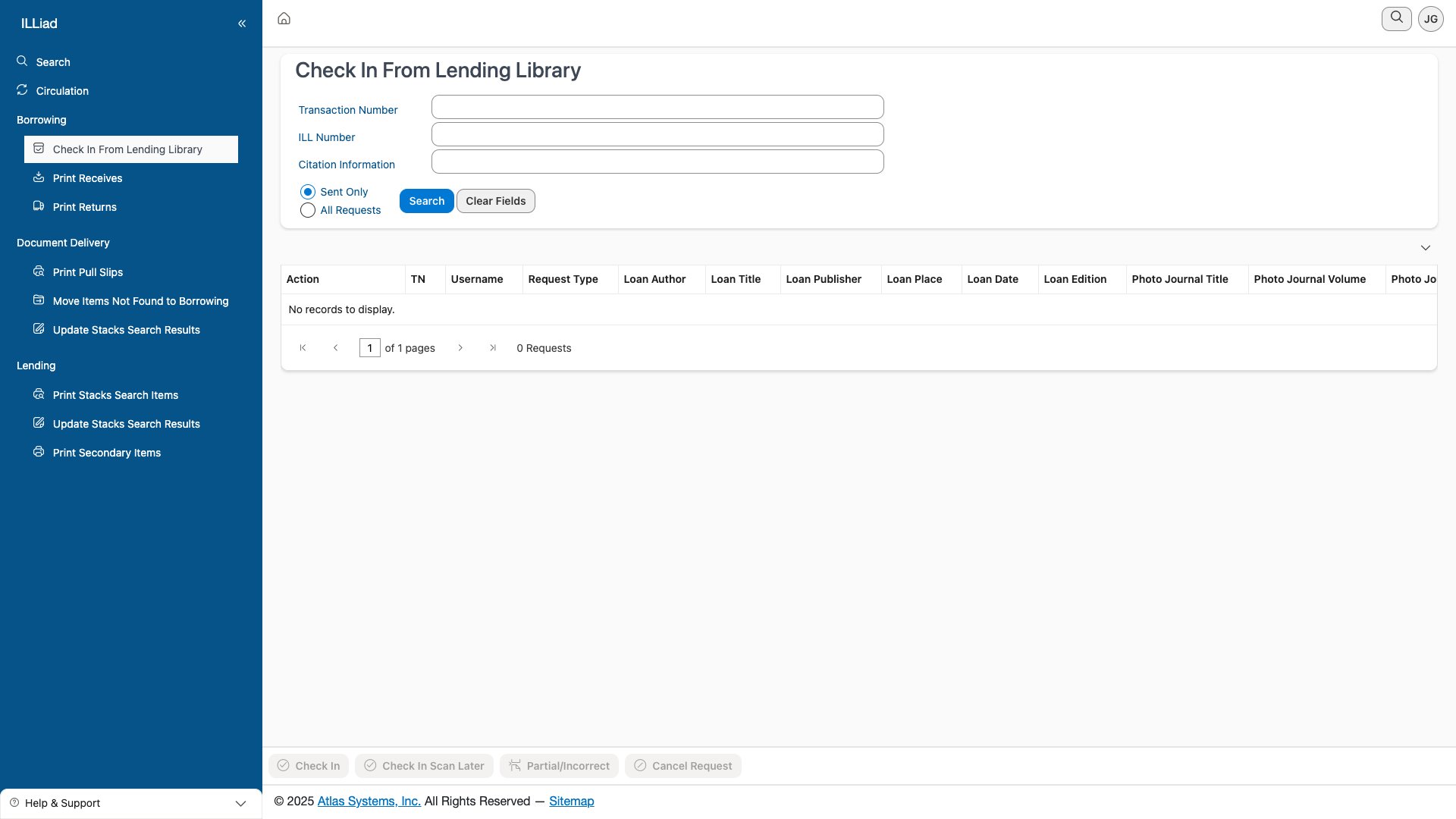Click the Check In button
This screenshot has height=819, width=1456.
coord(309,766)
